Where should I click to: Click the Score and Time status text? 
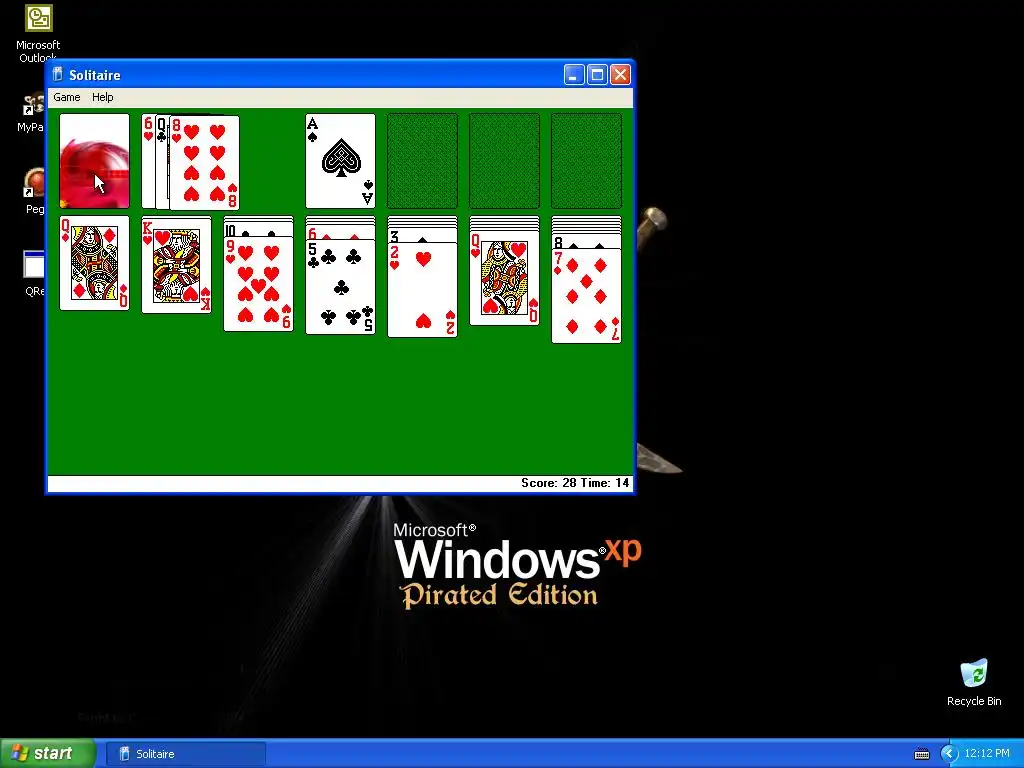tap(575, 483)
